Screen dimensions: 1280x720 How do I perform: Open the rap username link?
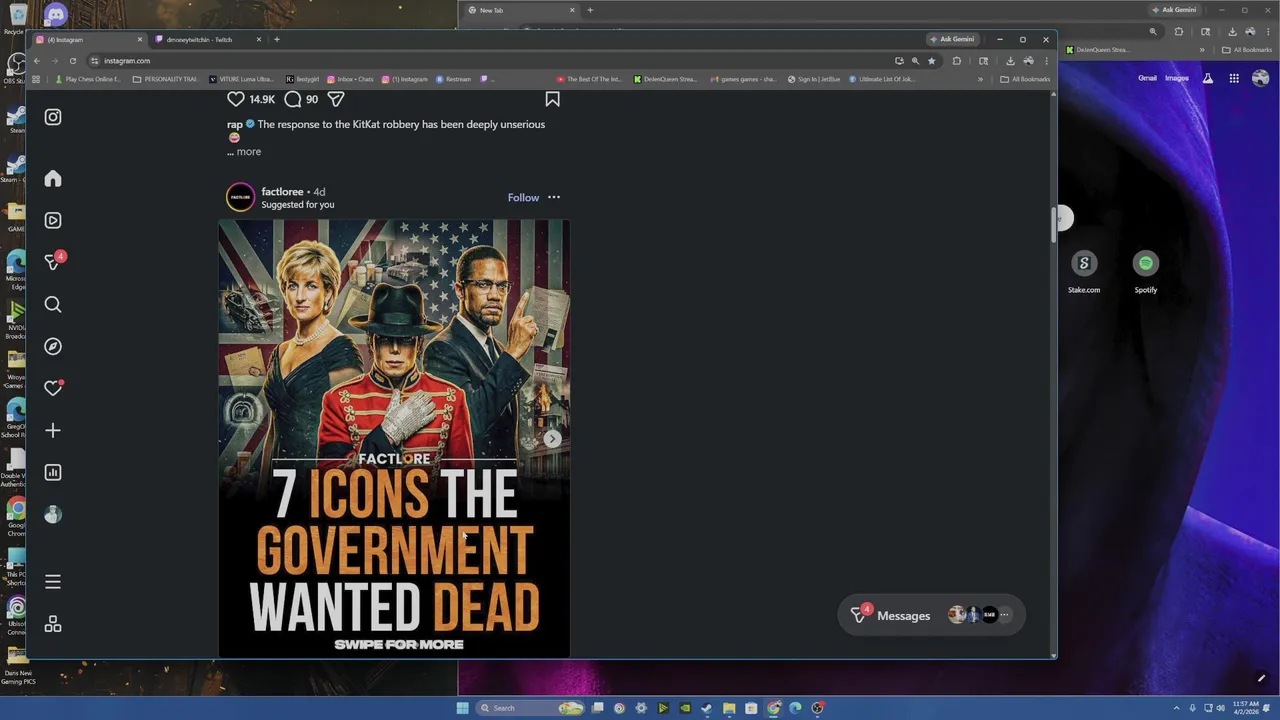[235, 124]
